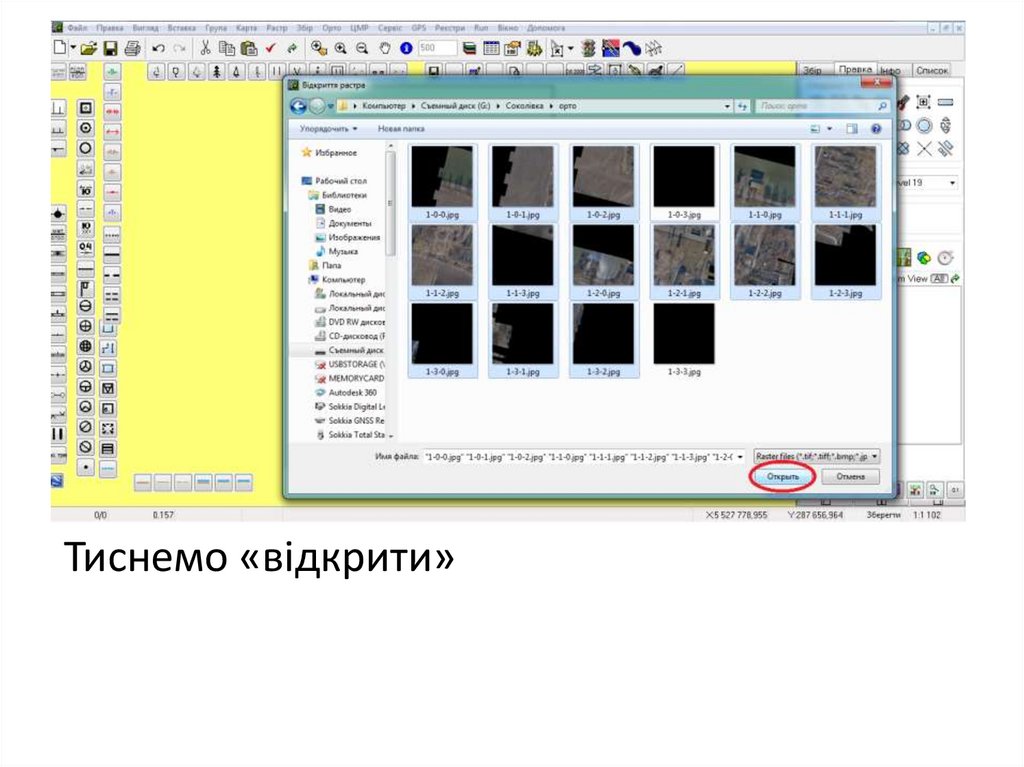The width and height of the screenshot is (1024, 767).
Task: Click the New document icon in main toolbar
Action: click(59, 48)
